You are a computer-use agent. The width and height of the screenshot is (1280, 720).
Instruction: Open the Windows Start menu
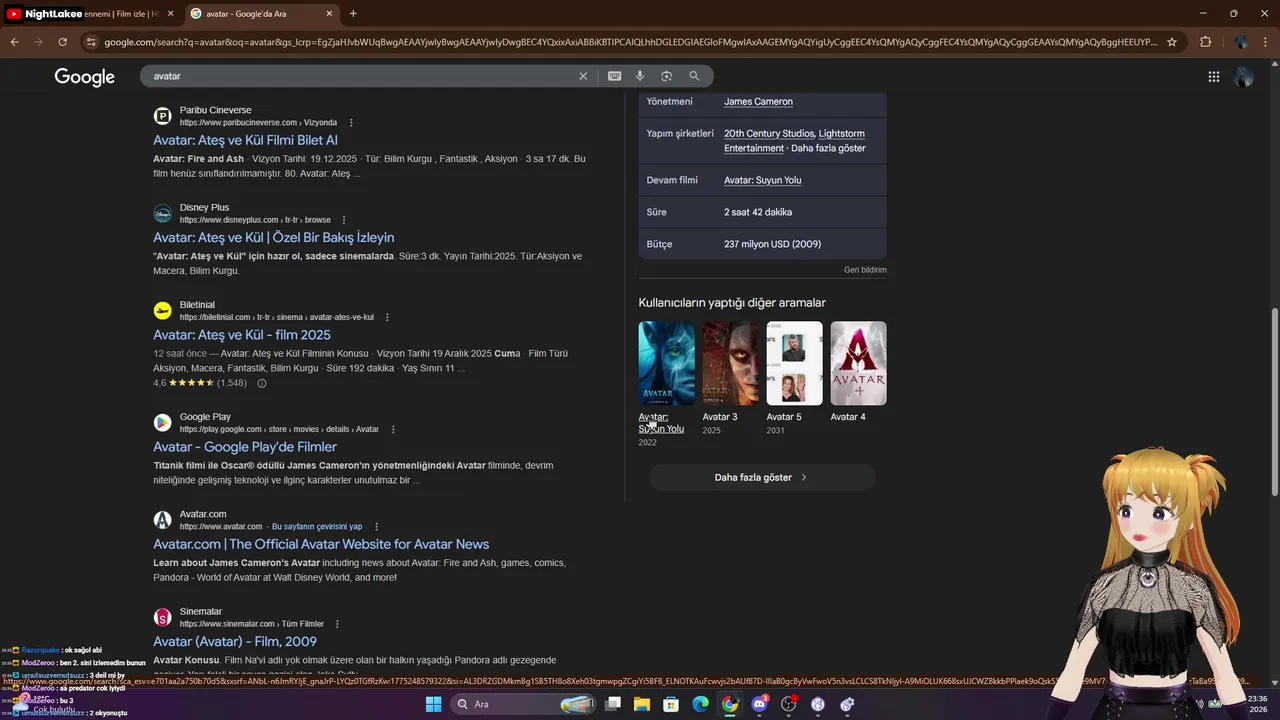tap(433, 704)
